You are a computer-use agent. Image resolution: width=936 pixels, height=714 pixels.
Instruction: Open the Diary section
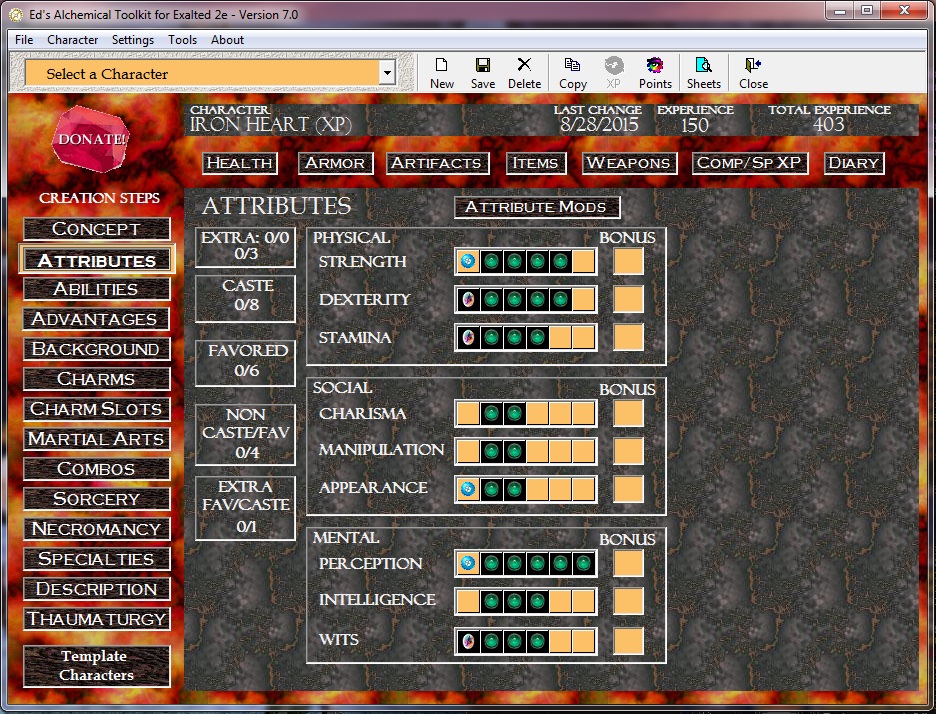(x=854, y=163)
